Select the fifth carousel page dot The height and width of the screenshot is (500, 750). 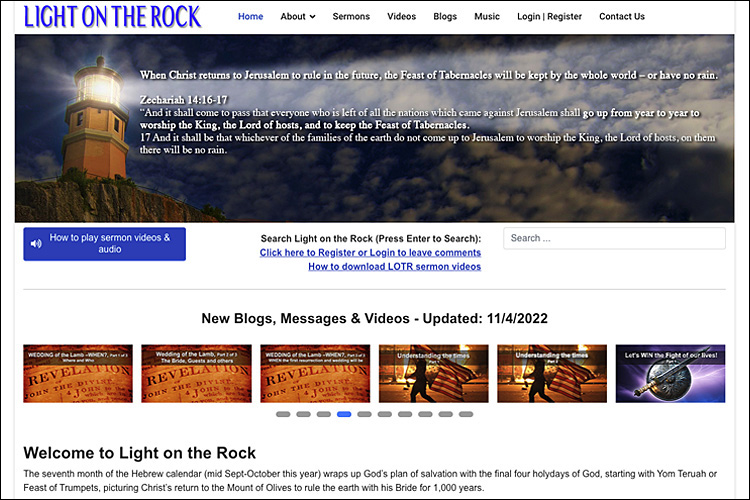tap(364, 414)
